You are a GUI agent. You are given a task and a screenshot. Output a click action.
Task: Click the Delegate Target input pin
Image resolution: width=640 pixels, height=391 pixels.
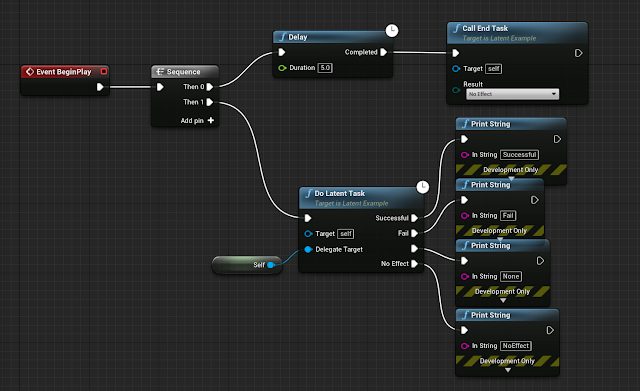pyautogui.click(x=309, y=249)
